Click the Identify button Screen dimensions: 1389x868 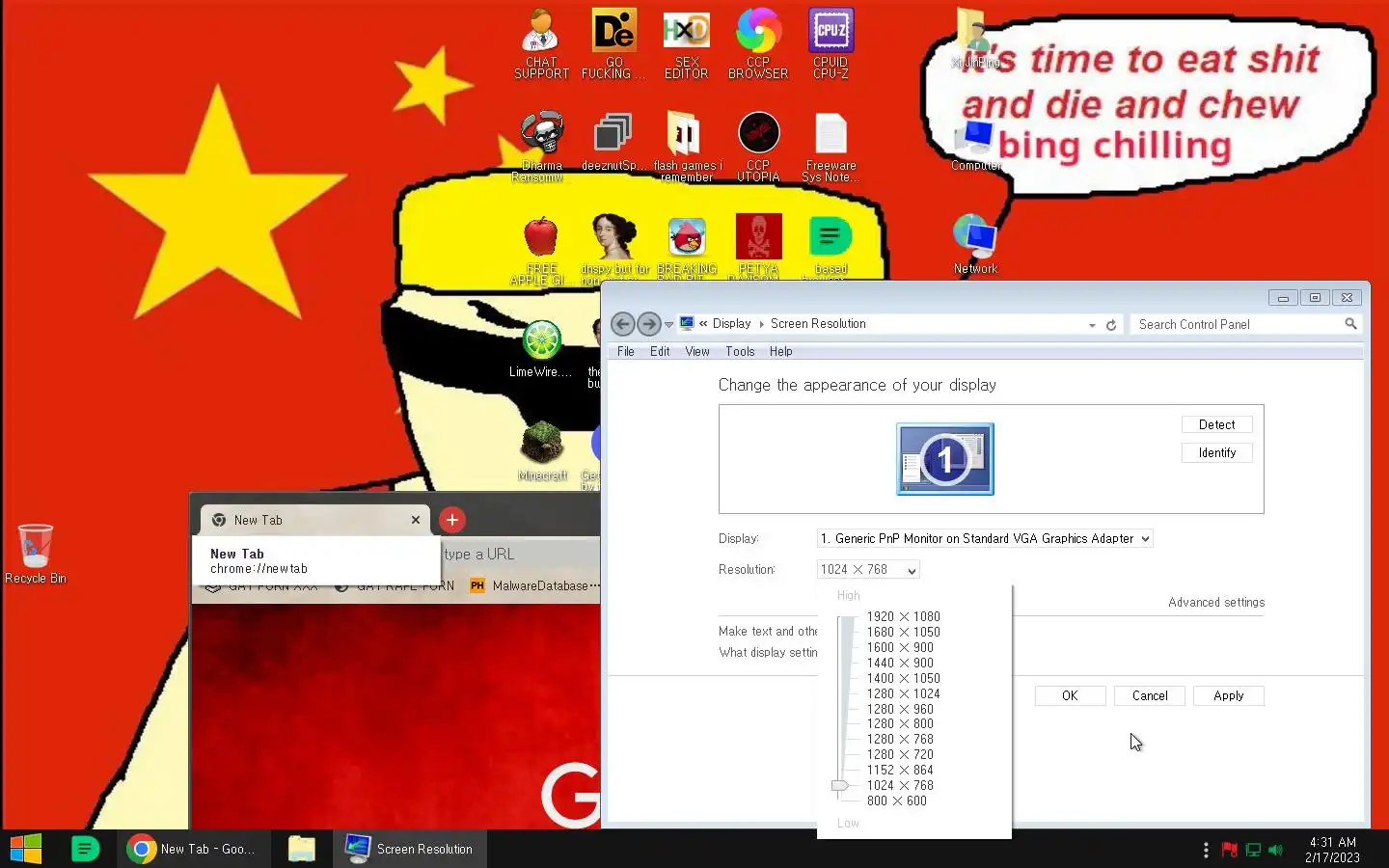1216,453
